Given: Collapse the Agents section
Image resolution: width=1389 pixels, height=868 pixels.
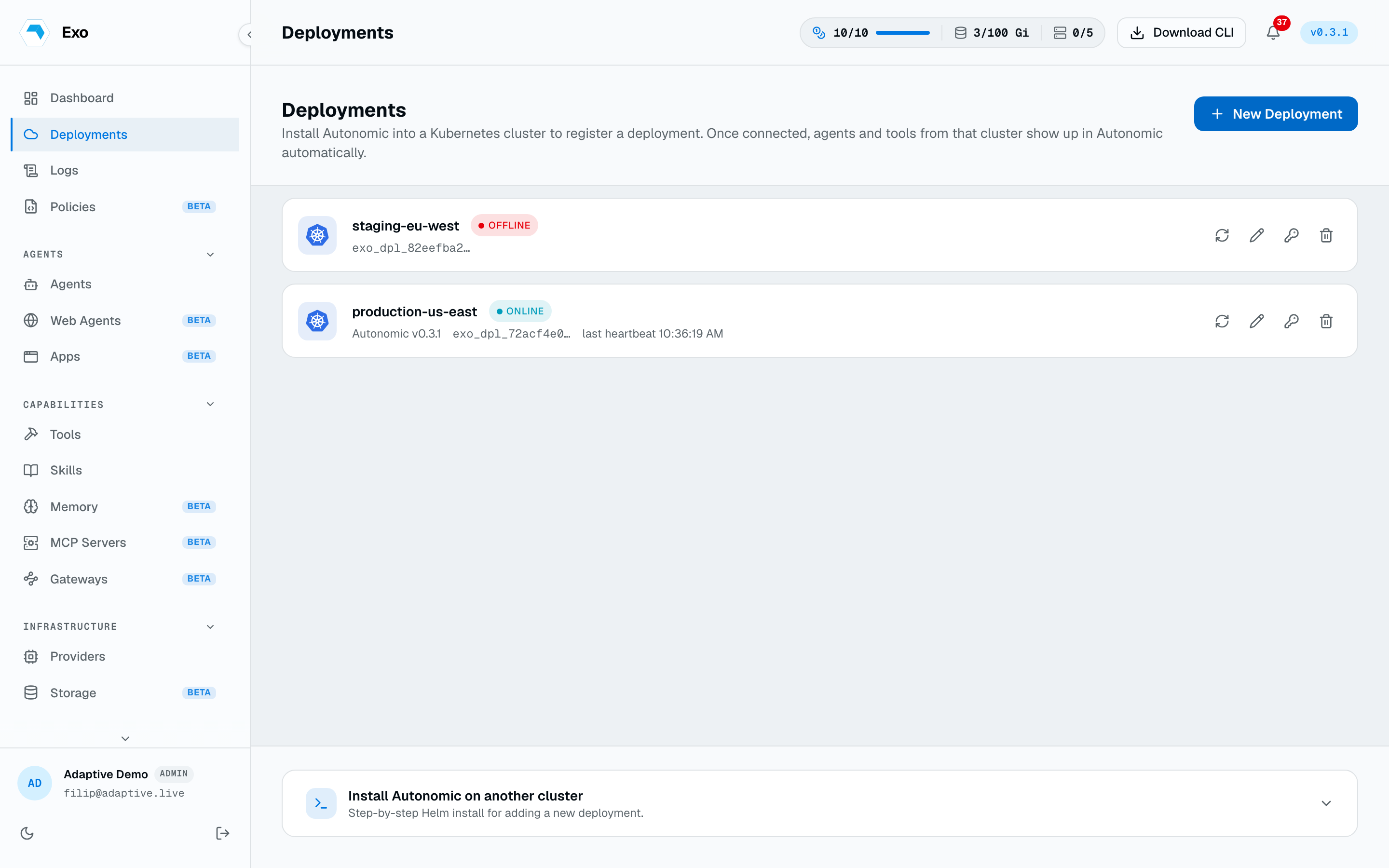Looking at the screenshot, I should (210, 254).
